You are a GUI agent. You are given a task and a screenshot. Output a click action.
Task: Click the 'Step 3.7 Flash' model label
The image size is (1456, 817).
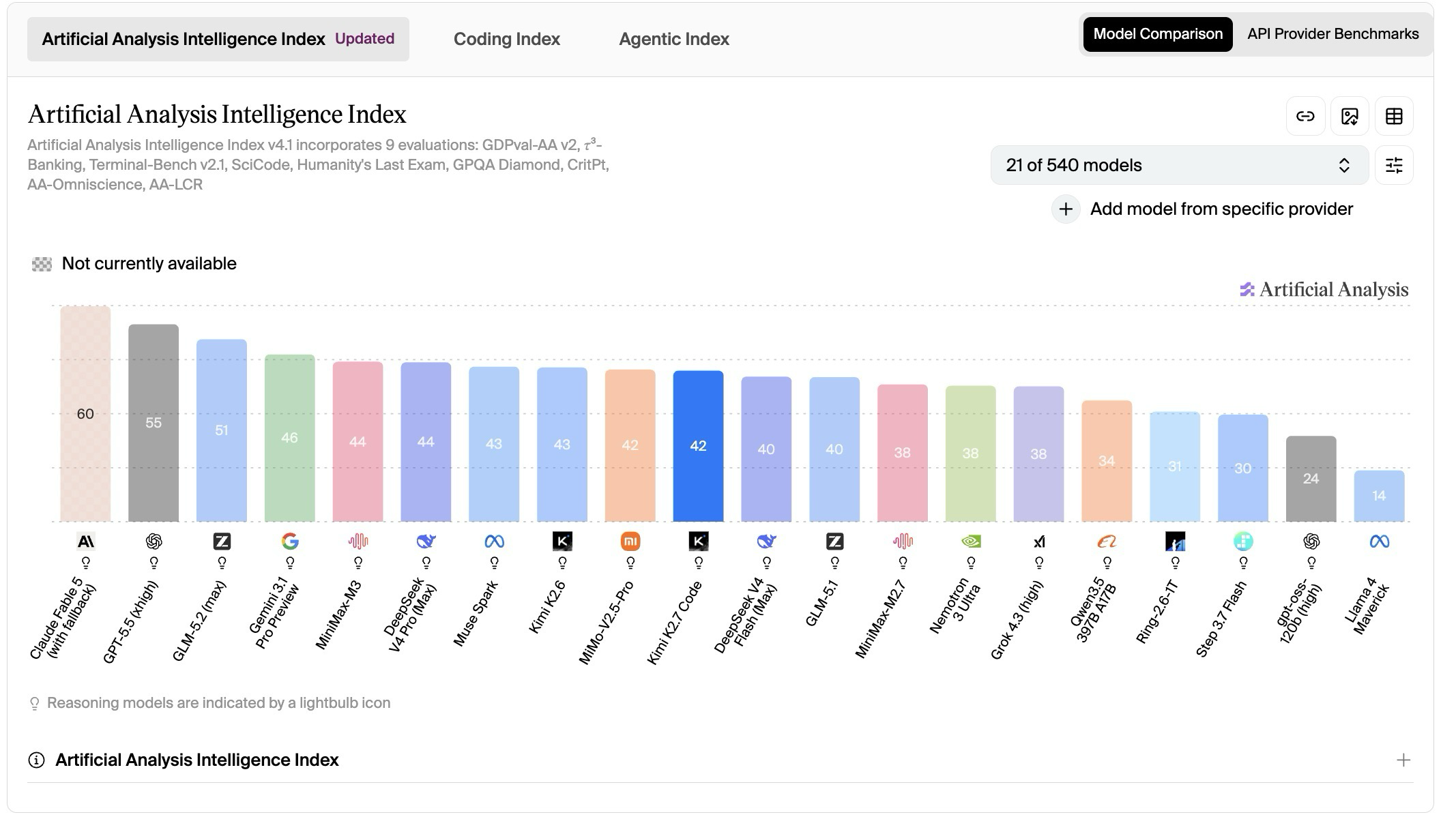point(1221,619)
